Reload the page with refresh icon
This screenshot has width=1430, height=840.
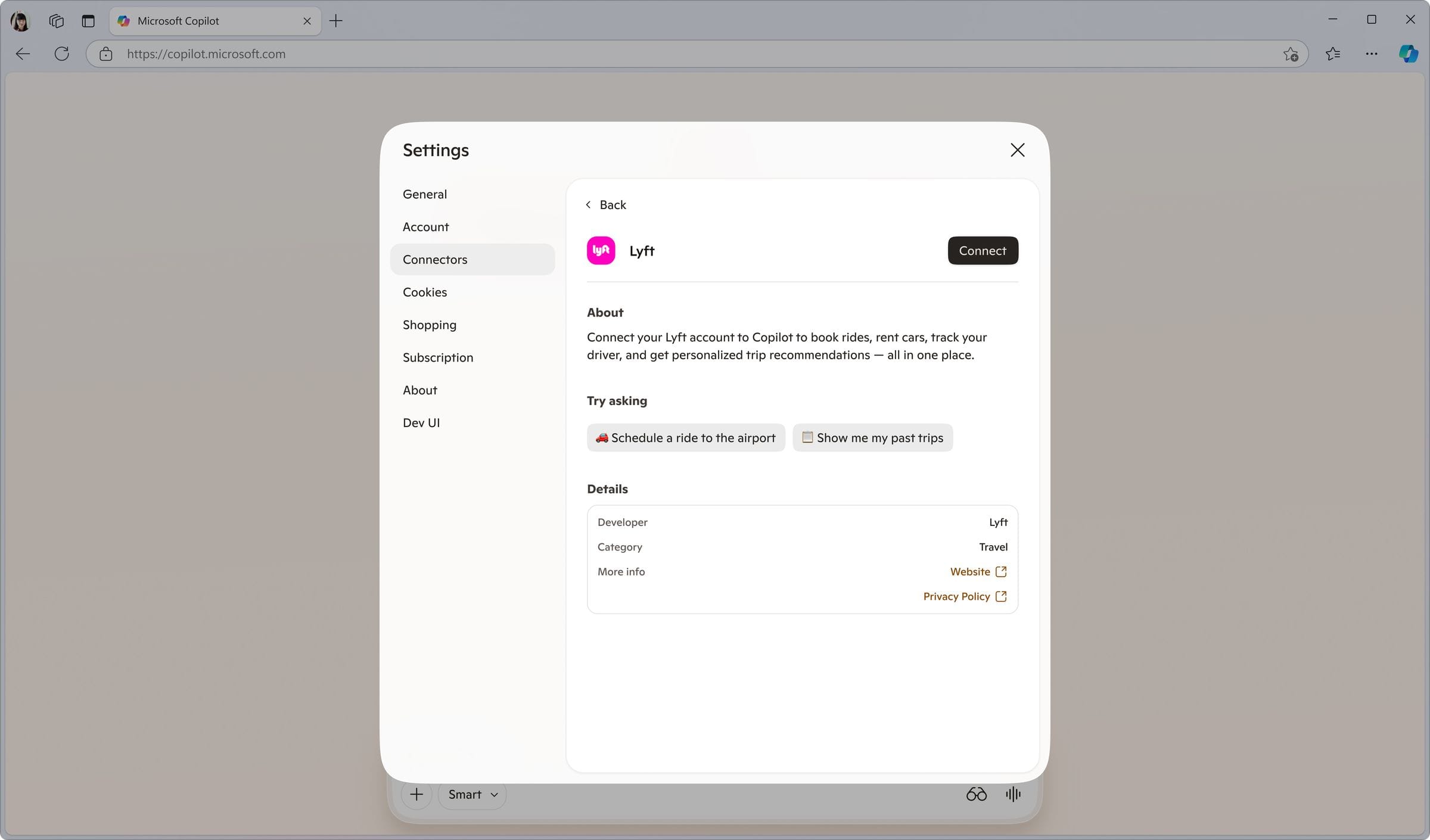point(61,54)
